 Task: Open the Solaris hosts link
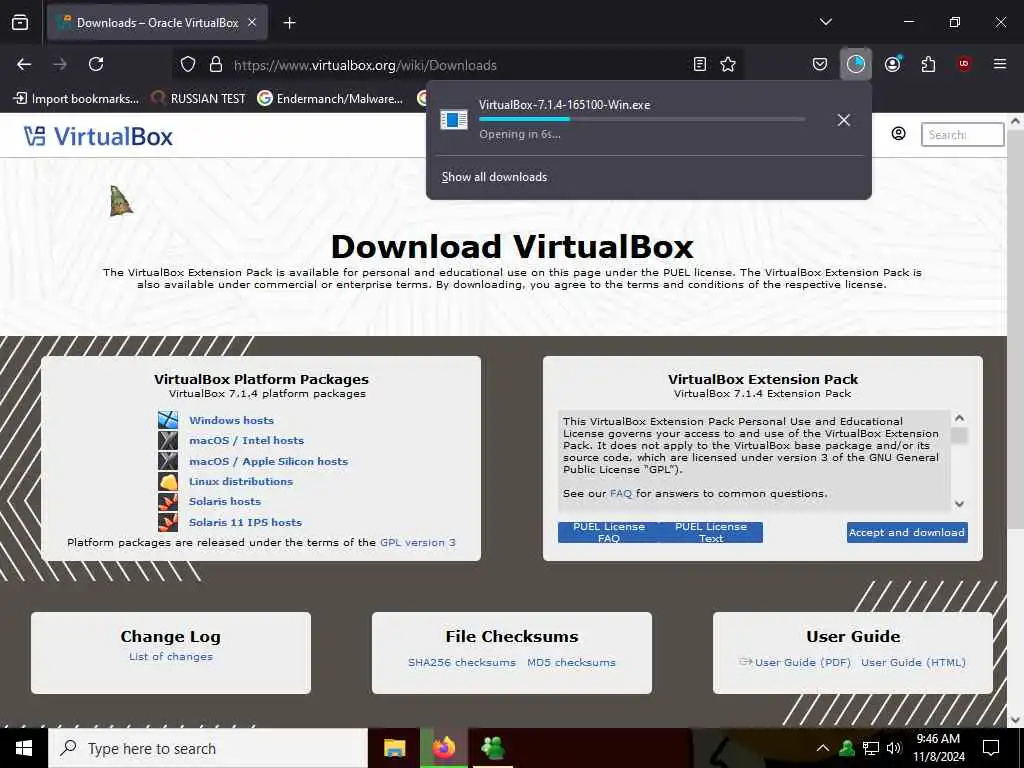click(225, 502)
